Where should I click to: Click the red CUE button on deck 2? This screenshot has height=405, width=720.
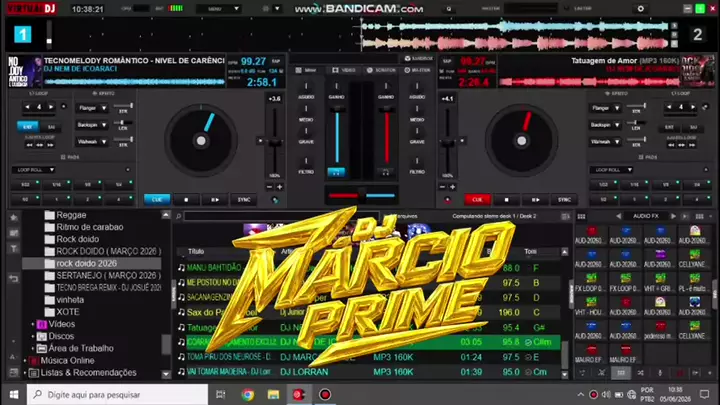(478, 200)
